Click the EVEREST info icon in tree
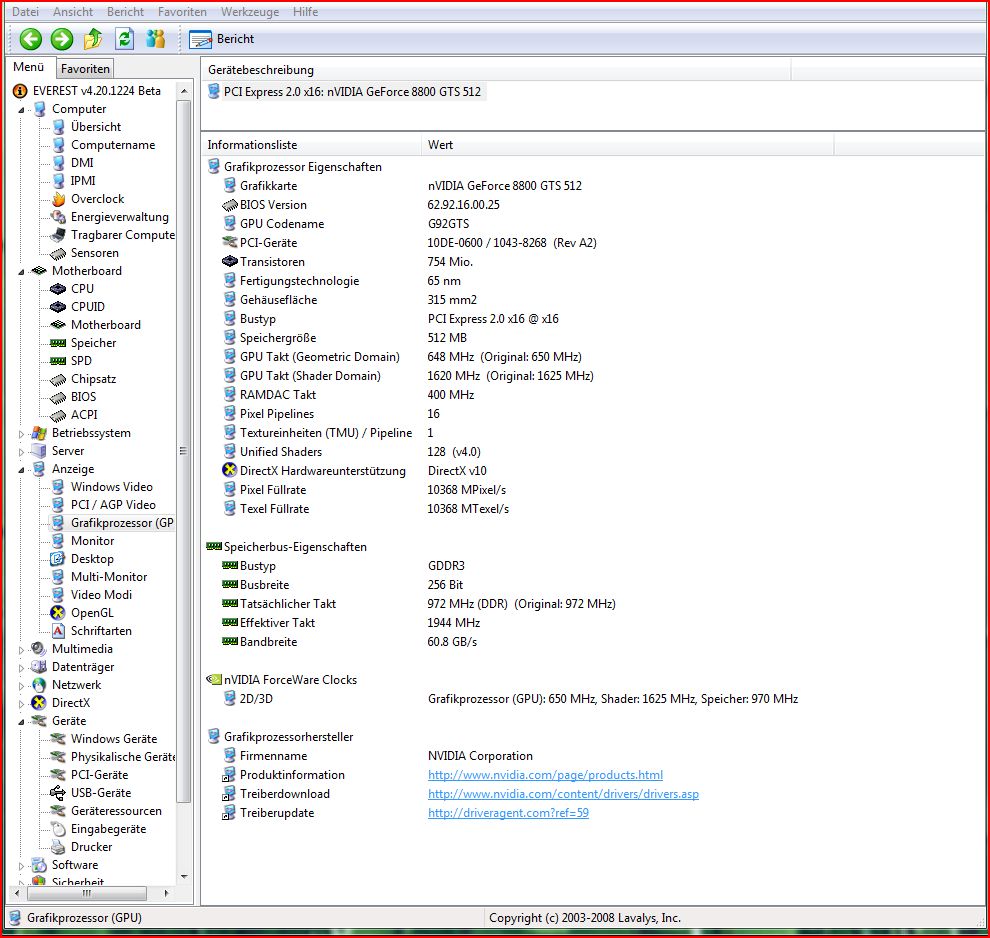The width and height of the screenshot is (990, 938). 20,91
